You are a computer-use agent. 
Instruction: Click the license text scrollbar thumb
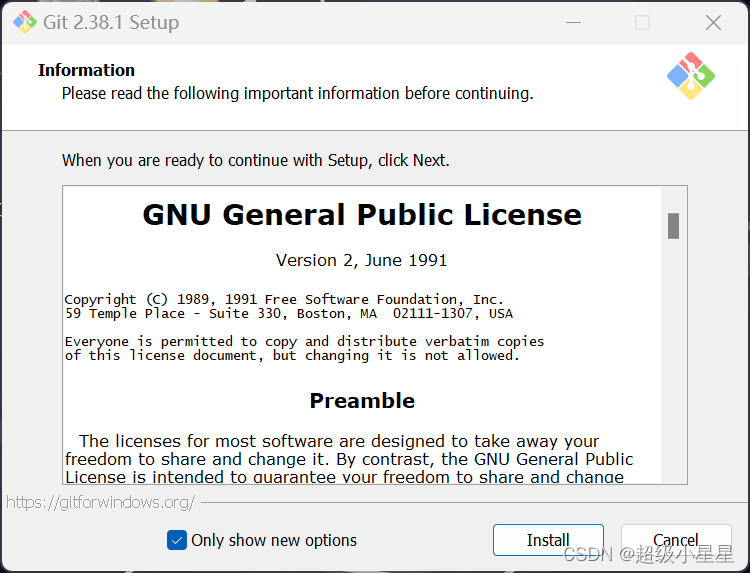(673, 226)
